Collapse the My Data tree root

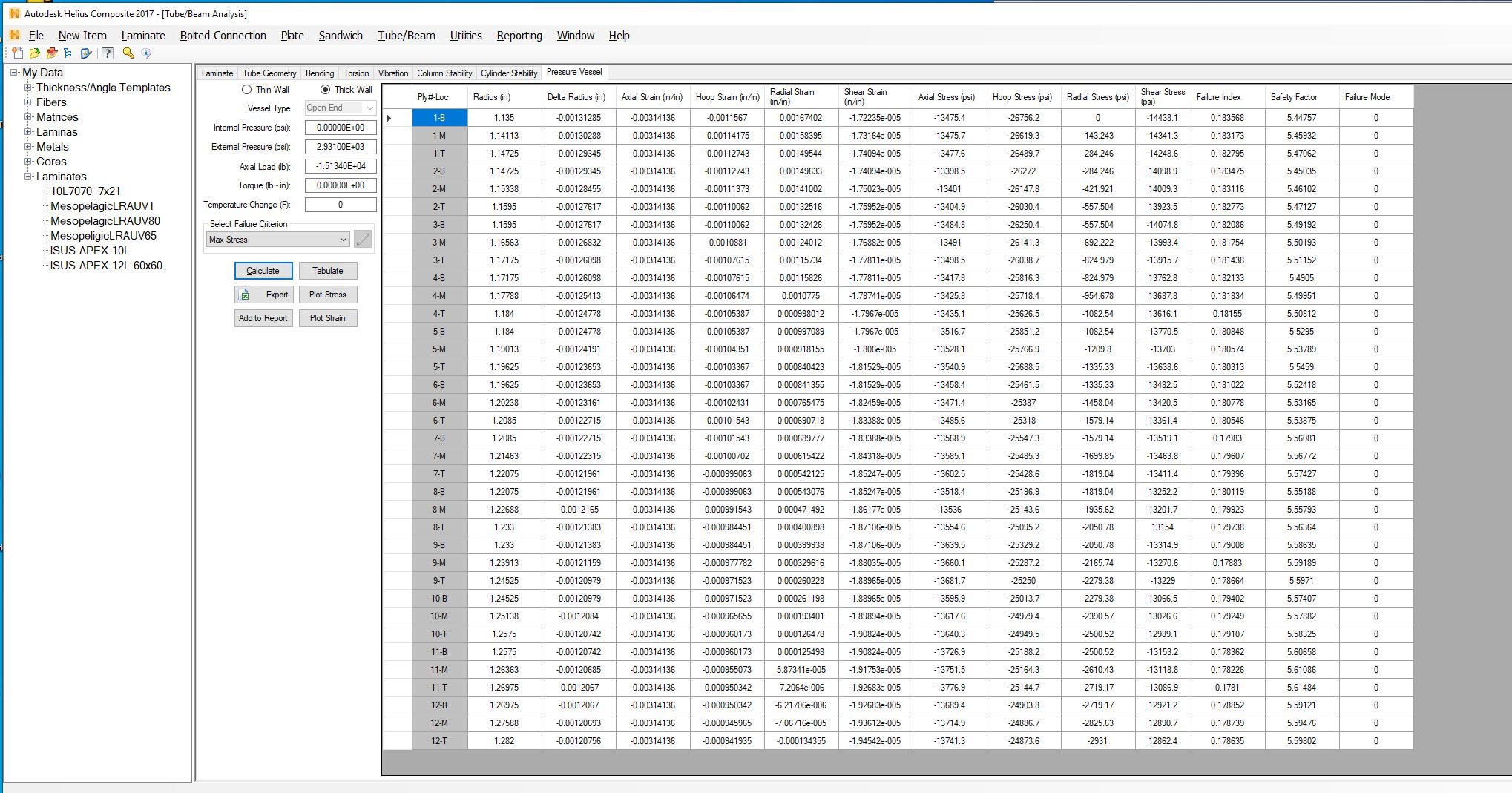tap(14, 73)
